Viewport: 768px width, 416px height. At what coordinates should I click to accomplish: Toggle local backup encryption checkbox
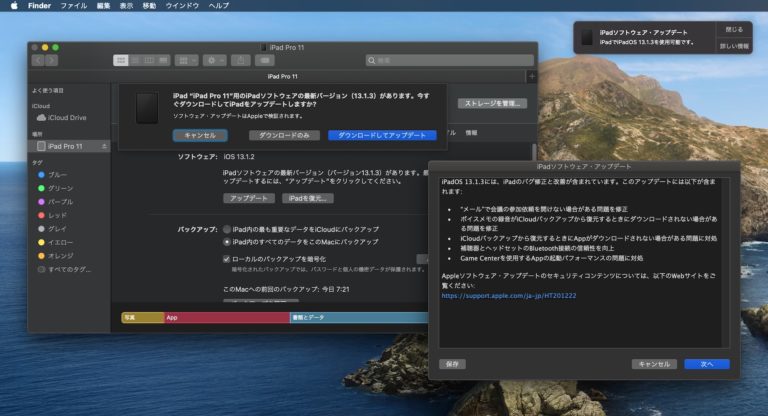coord(226,259)
